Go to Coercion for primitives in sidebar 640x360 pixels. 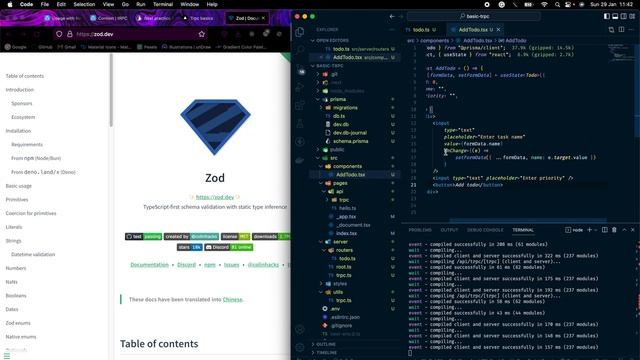31,213
